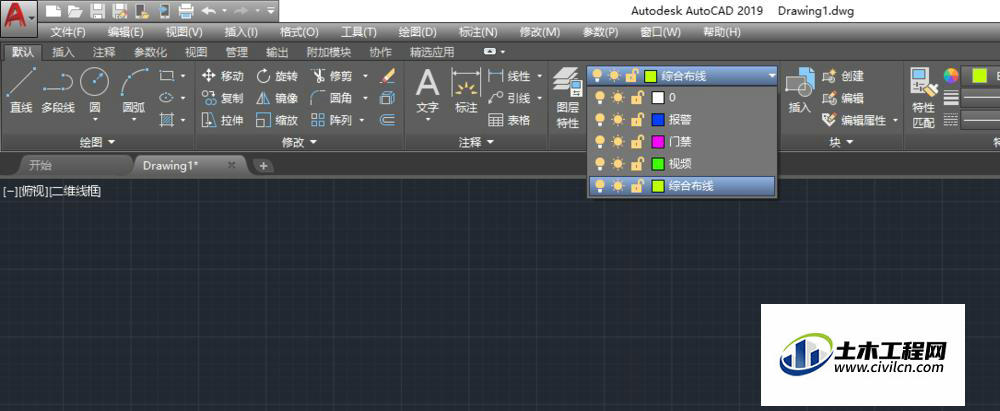
Task: Open the 阵列 dropdown arrow
Action: (x=362, y=119)
